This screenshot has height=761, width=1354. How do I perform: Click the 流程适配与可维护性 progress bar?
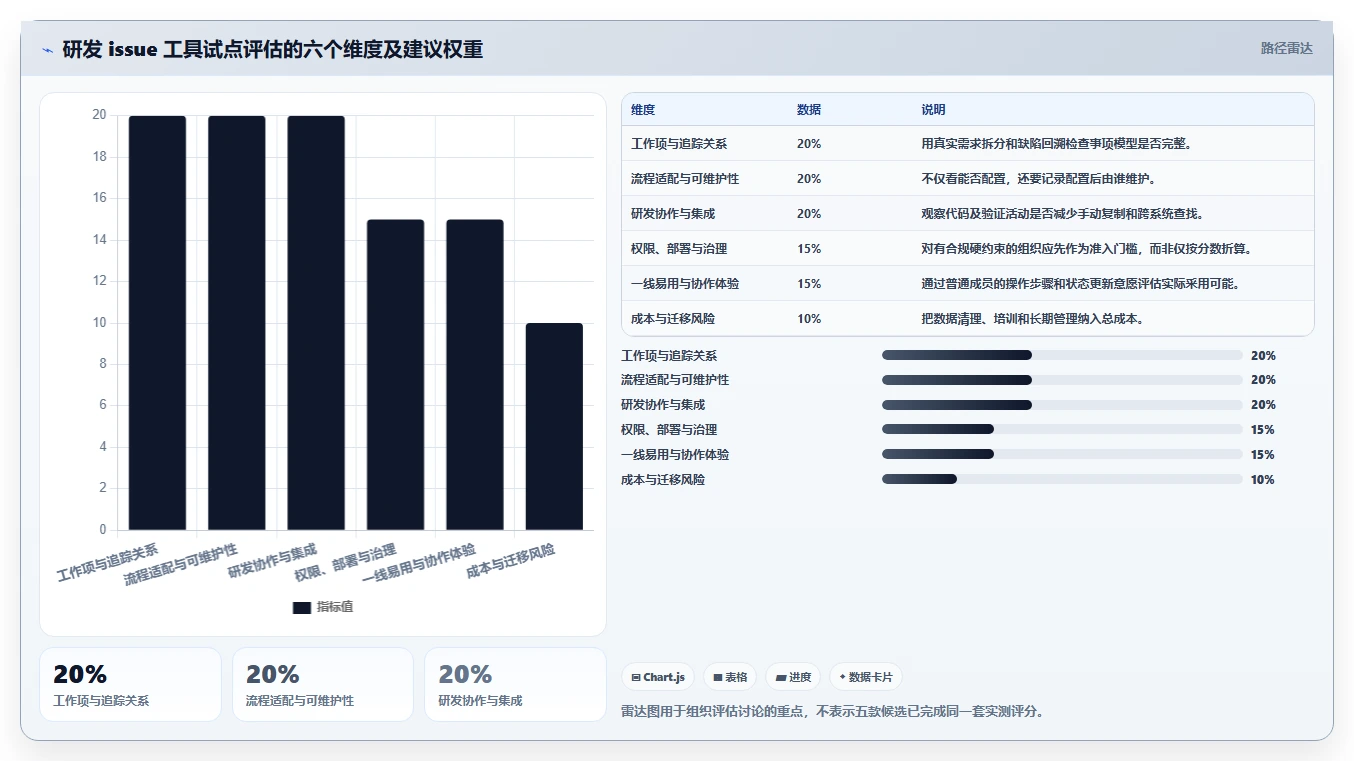(x=1062, y=380)
